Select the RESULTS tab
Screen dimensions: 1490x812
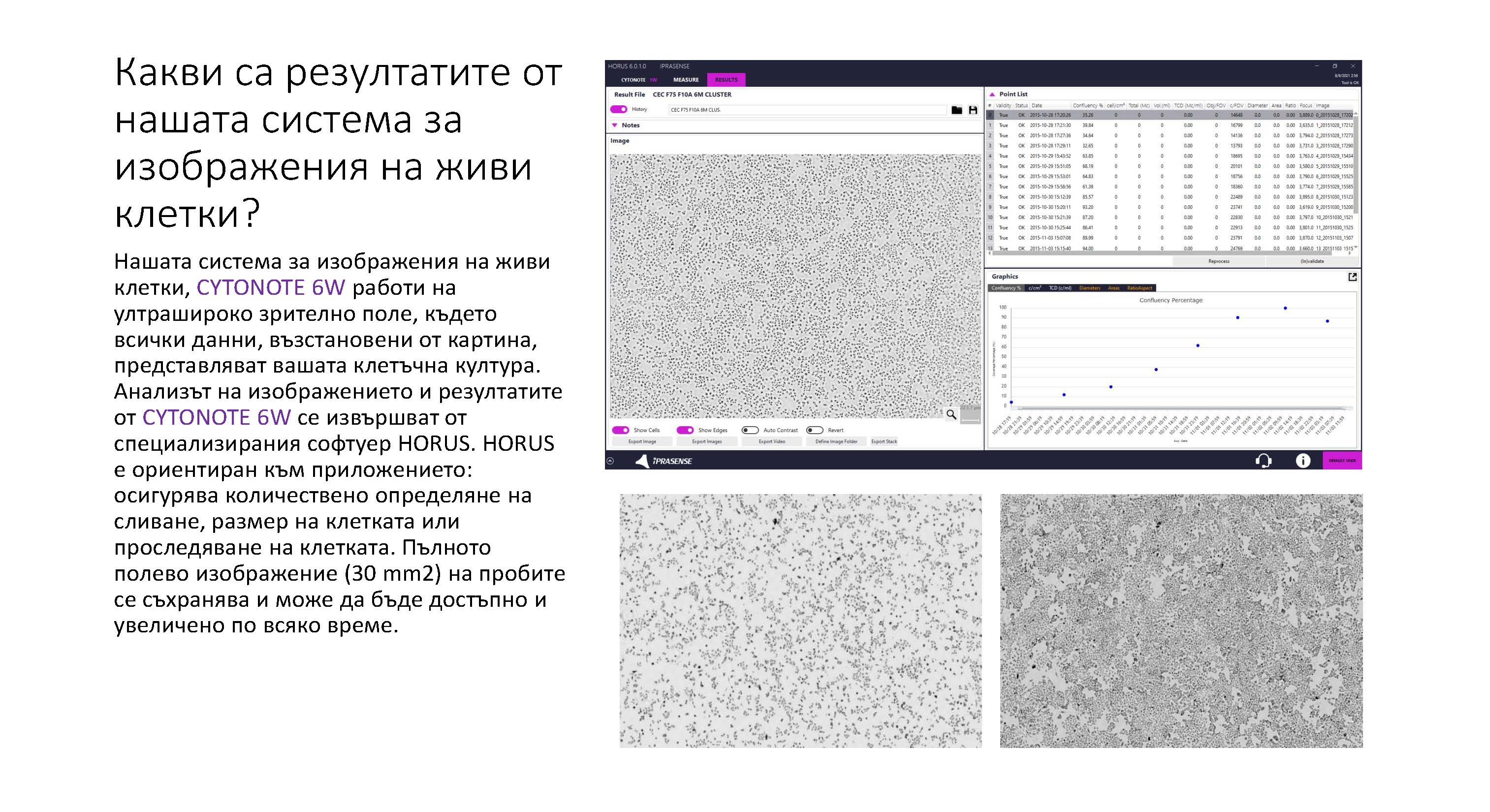click(x=727, y=80)
